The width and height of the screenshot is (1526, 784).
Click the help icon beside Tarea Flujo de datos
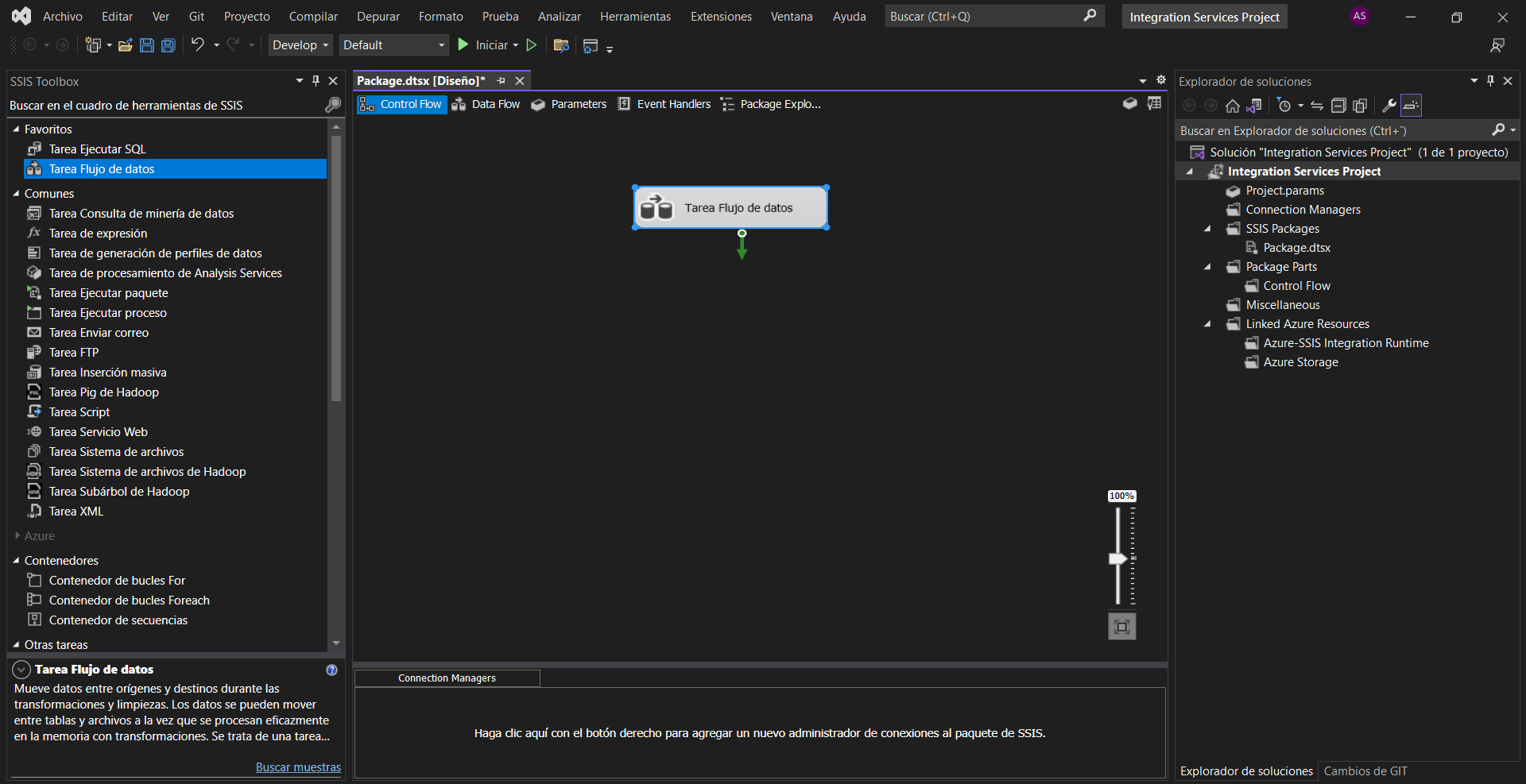click(x=331, y=670)
